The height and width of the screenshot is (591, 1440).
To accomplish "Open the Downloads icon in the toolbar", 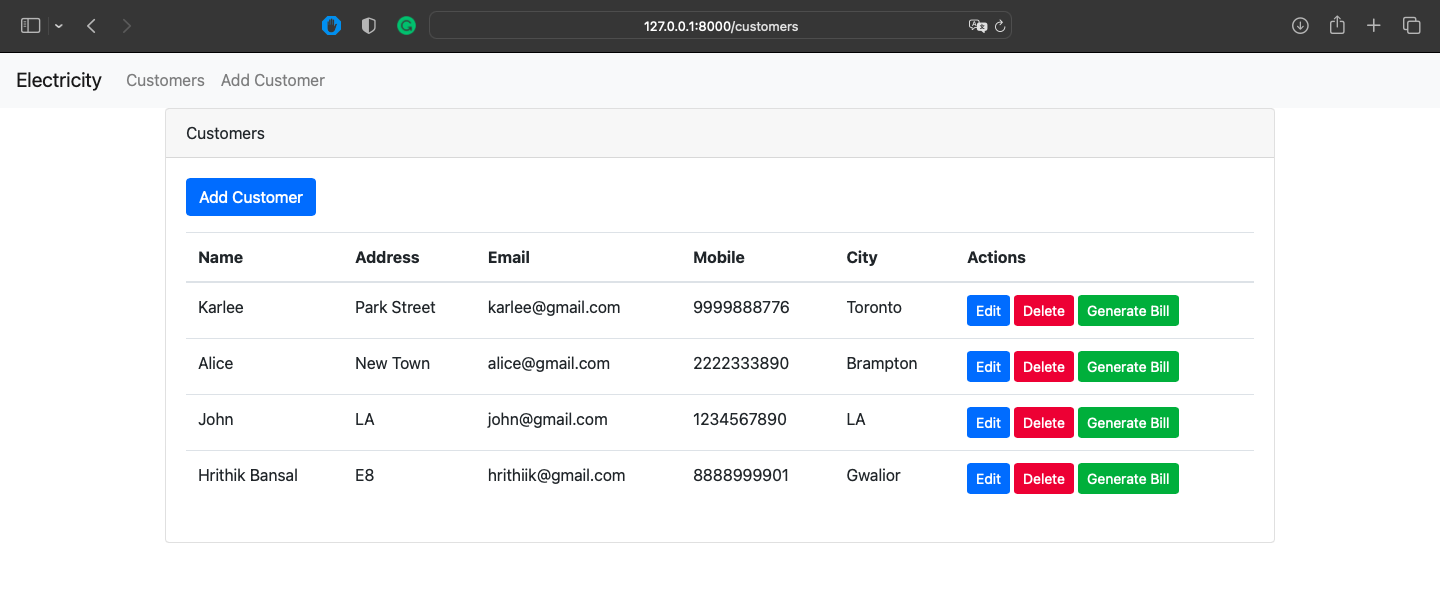I will coord(1300,25).
